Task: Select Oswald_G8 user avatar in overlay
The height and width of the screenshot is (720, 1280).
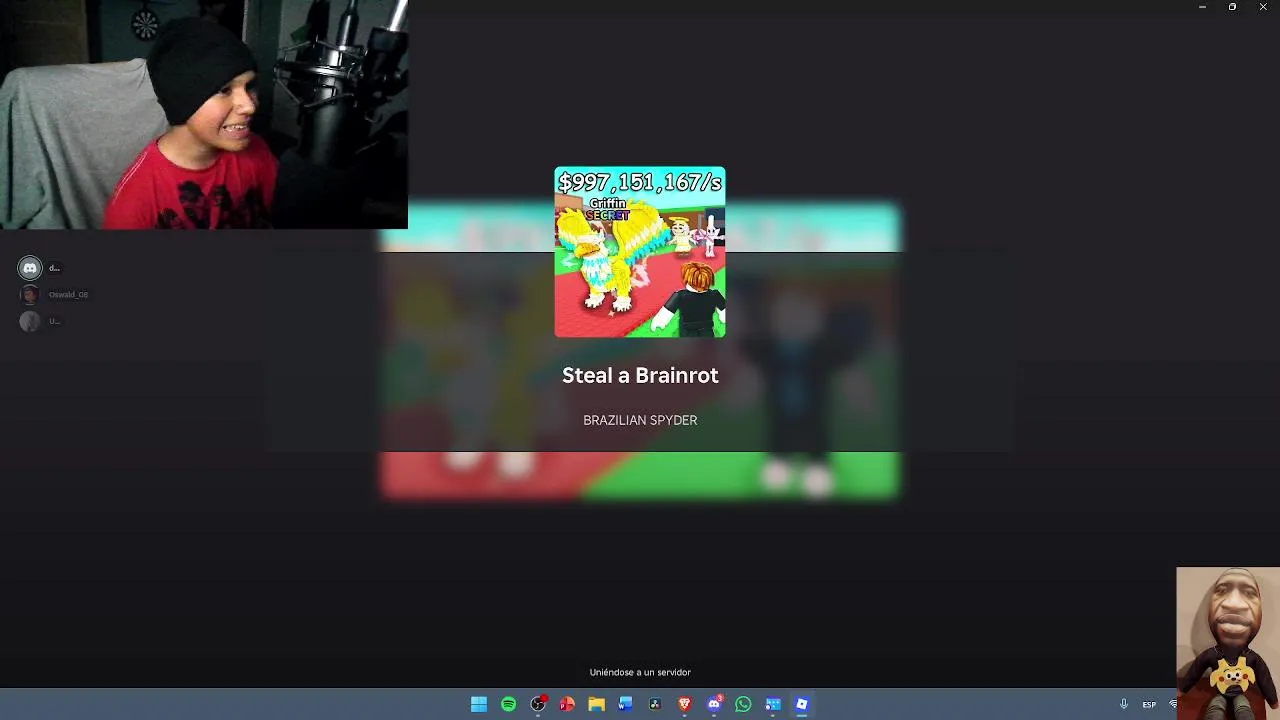Action: click(x=30, y=294)
